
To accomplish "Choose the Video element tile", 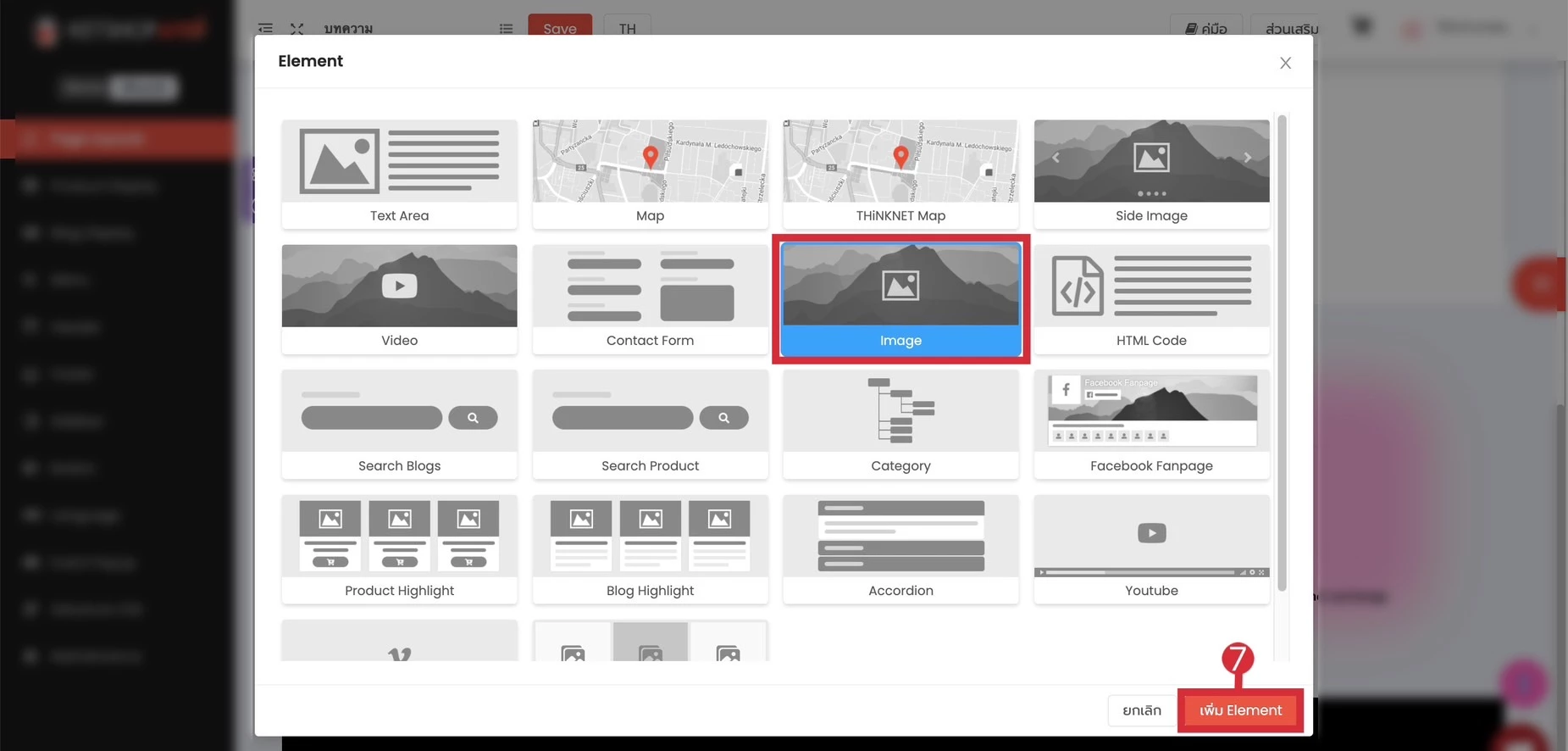I will [399, 298].
